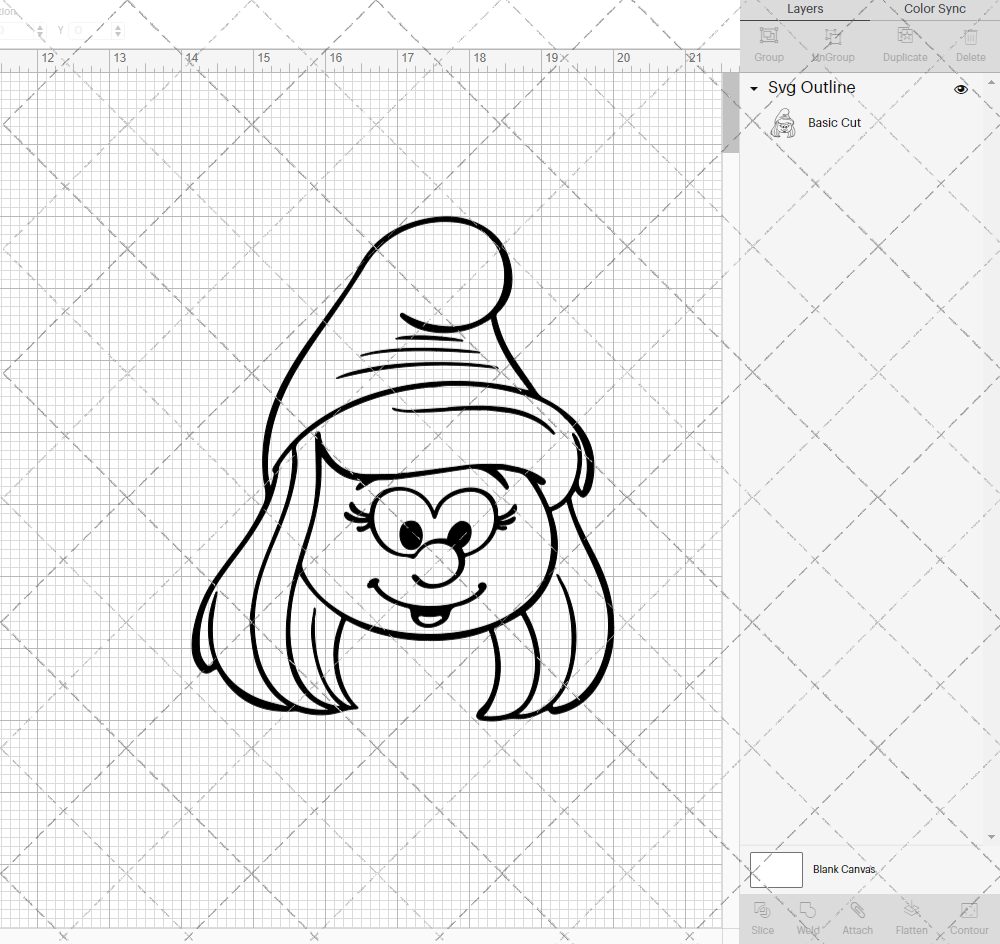The height and width of the screenshot is (944, 1000).
Task: Click the Y position stepper down arrow
Action: [x=117, y=34]
